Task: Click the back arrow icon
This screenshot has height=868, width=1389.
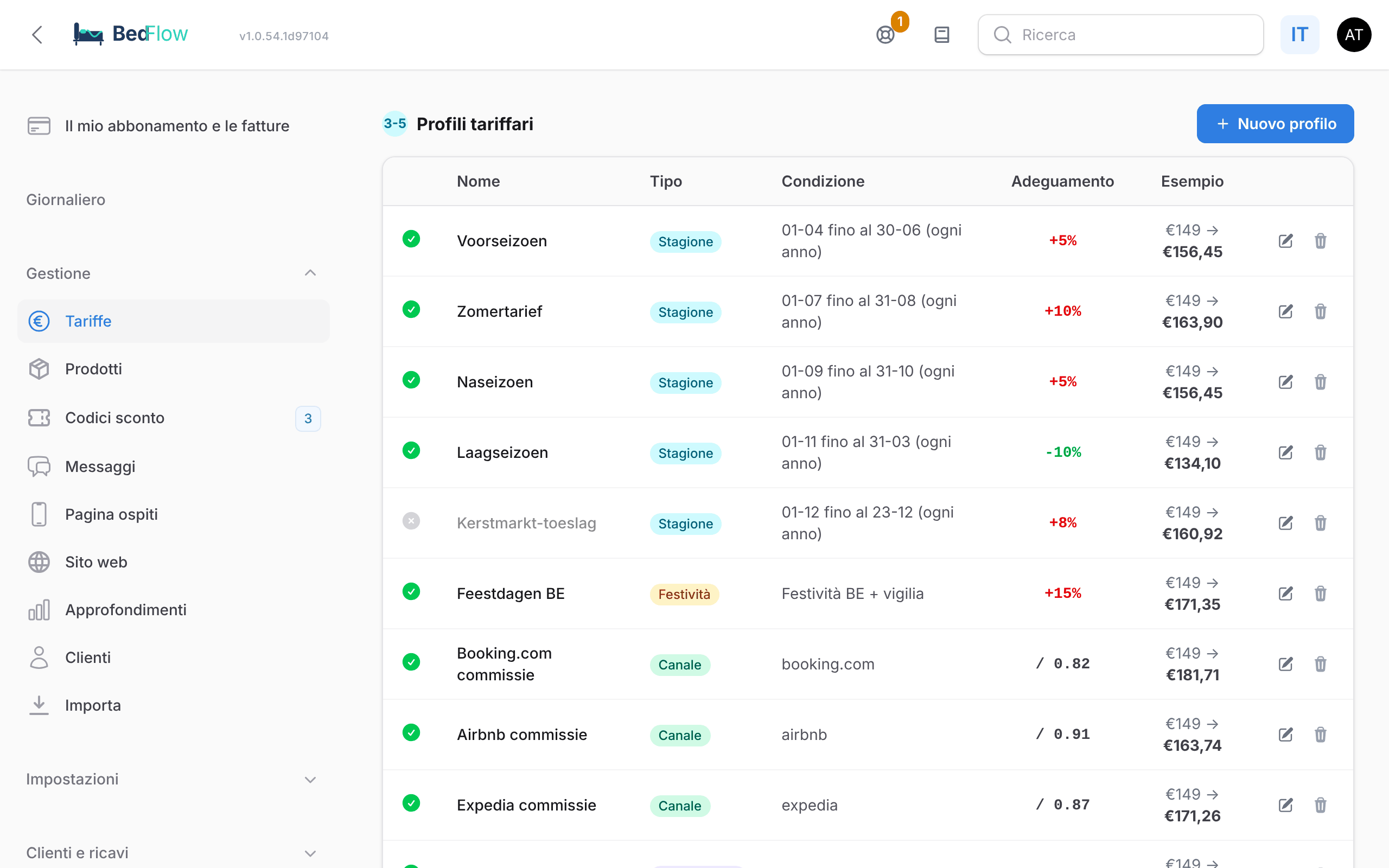Action: click(37, 34)
